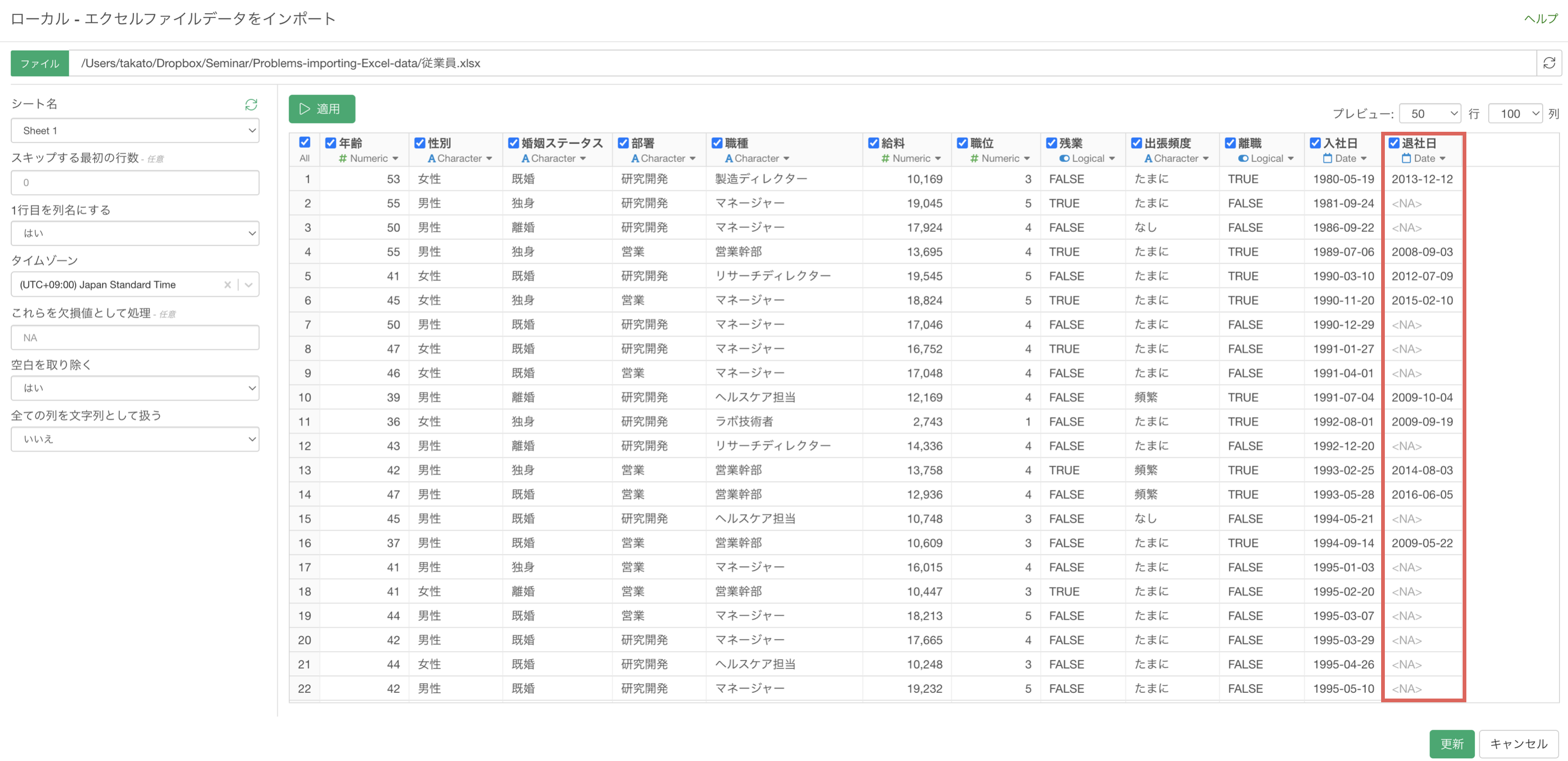Uncheck the 職種 column checkbox
Screen dimensions: 1568x761
[716, 143]
